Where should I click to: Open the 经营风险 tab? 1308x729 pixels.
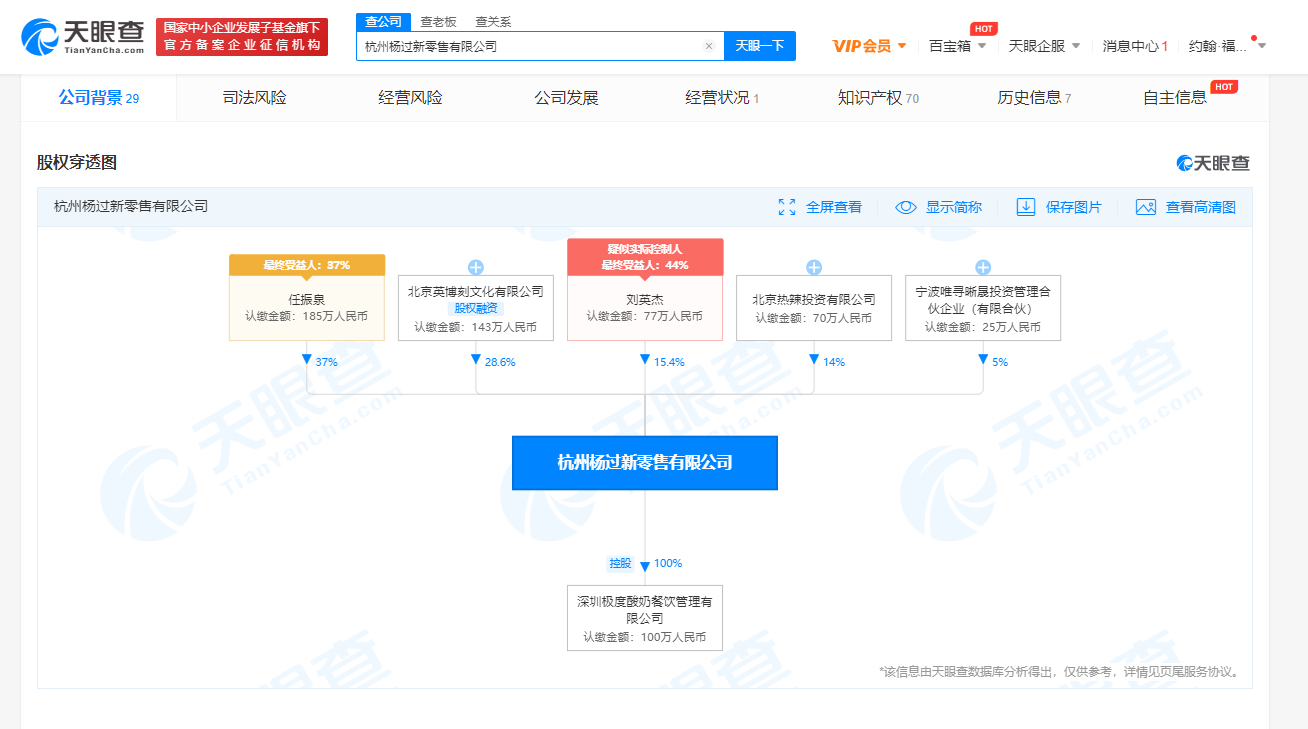click(410, 98)
